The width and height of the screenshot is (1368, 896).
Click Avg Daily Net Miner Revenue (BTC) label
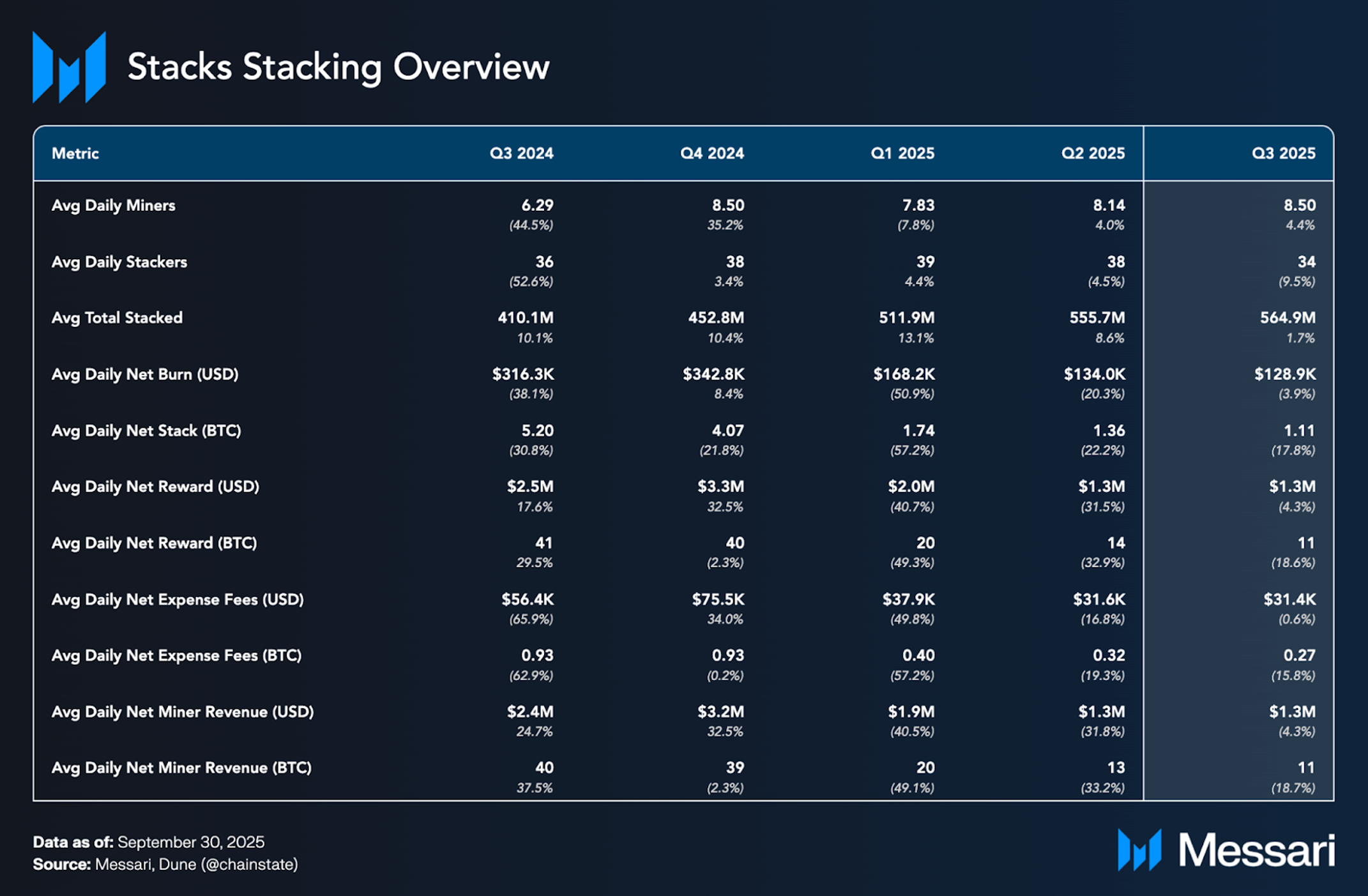[x=181, y=768]
